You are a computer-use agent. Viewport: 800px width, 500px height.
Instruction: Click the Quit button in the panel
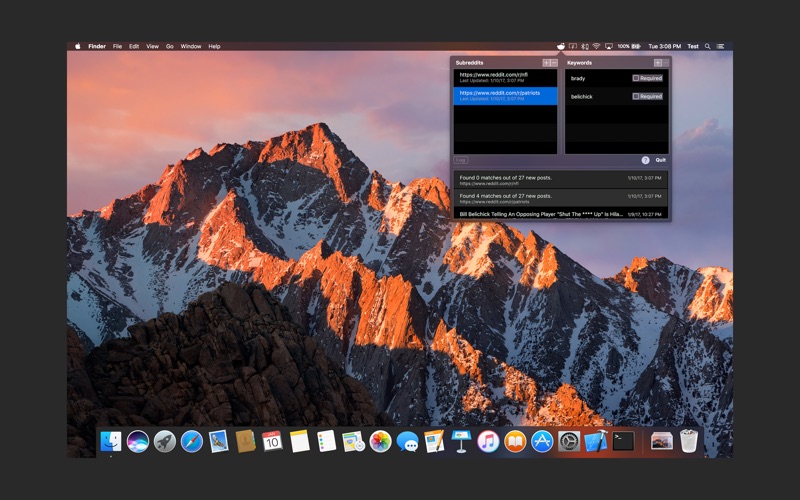click(660, 160)
